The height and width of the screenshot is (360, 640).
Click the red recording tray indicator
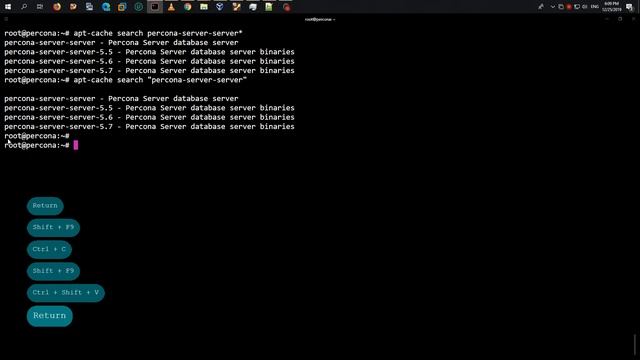point(569,7)
